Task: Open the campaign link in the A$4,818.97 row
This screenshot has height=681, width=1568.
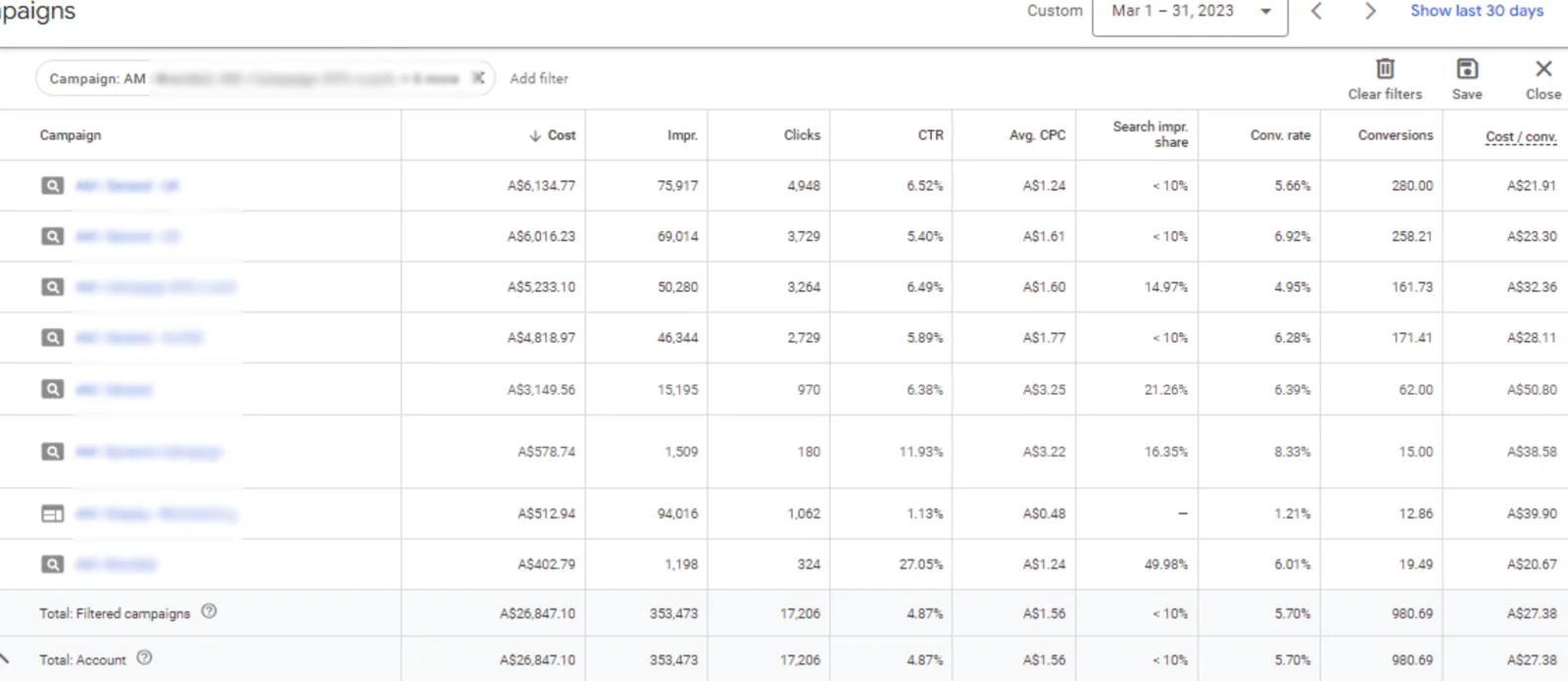Action: pos(139,338)
